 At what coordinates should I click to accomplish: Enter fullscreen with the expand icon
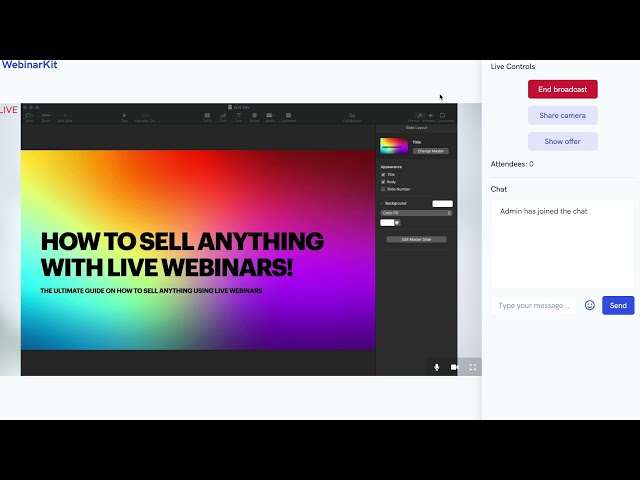point(473,367)
